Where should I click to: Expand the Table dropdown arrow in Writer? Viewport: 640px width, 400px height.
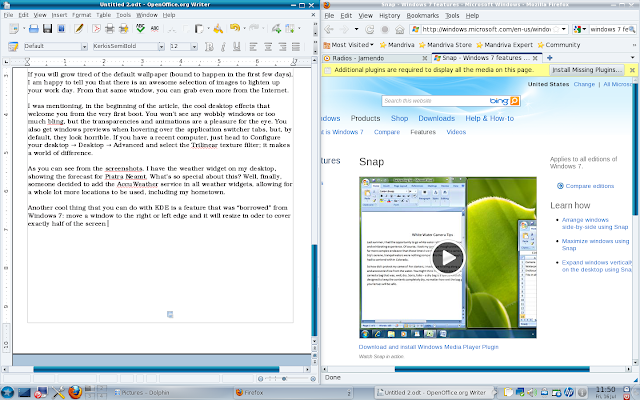click(300, 29)
